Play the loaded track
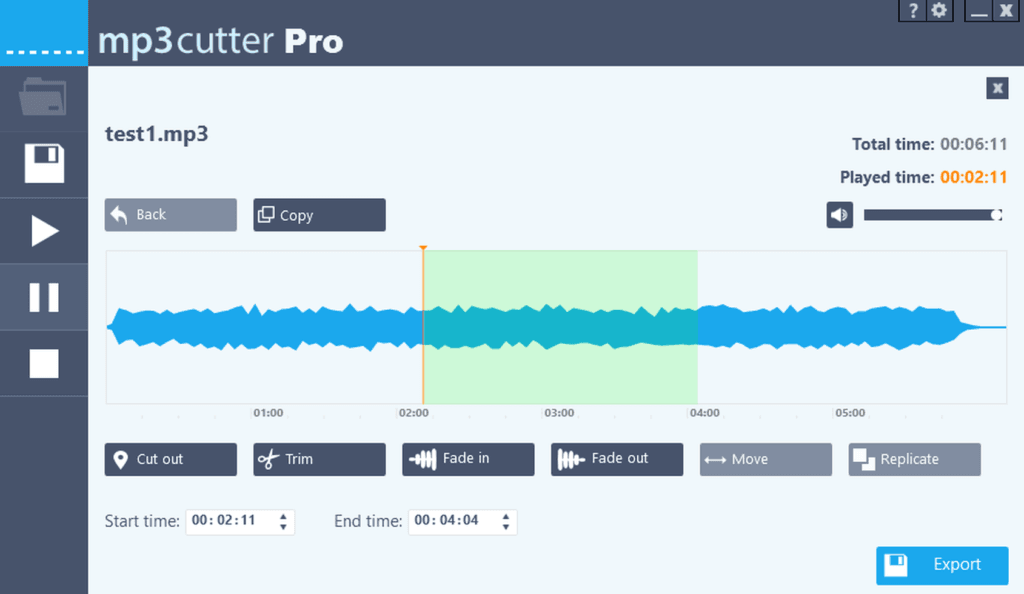The image size is (1024, 594). click(x=44, y=230)
